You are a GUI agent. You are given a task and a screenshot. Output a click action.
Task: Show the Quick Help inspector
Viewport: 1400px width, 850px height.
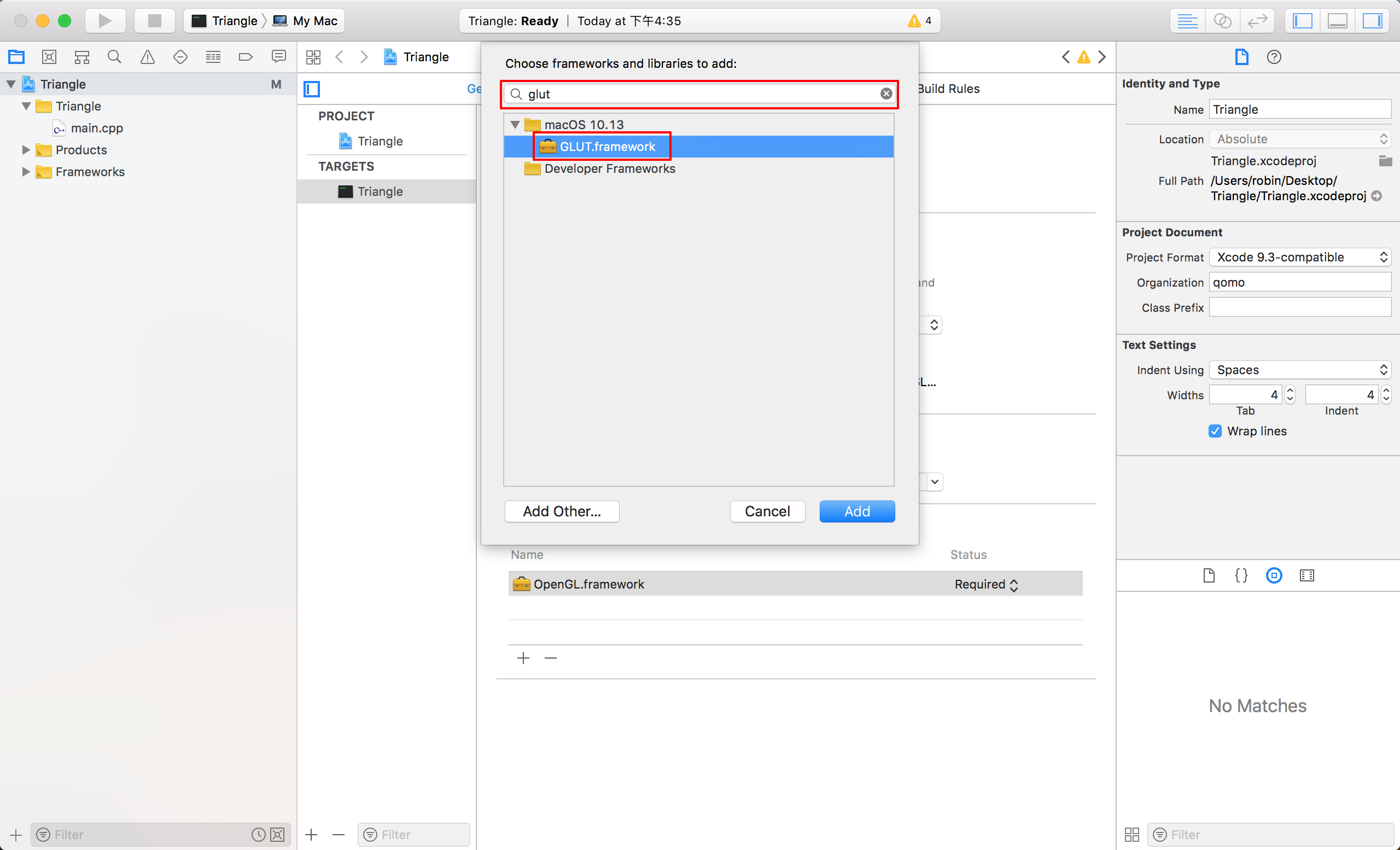pyautogui.click(x=1274, y=57)
